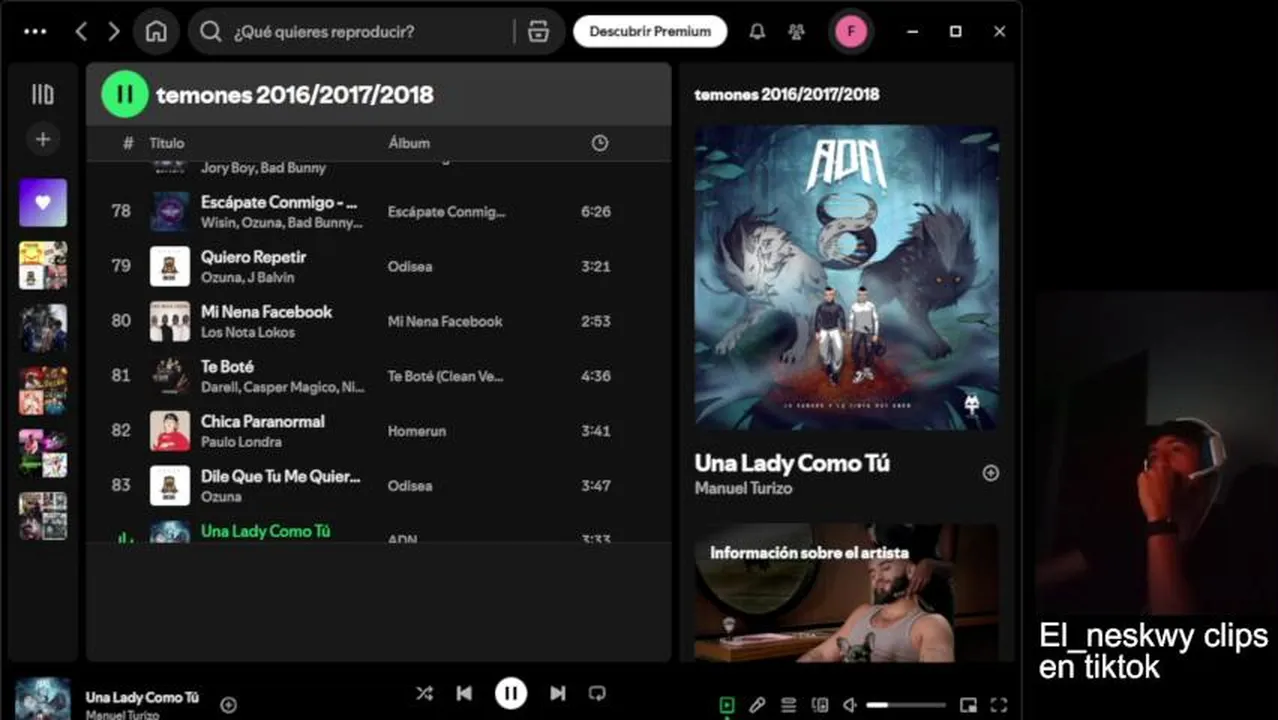The width and height of the screenshot is (1278, 720).
Task: Open artist link 'Paulo Londra'
Action: (241, 442)
